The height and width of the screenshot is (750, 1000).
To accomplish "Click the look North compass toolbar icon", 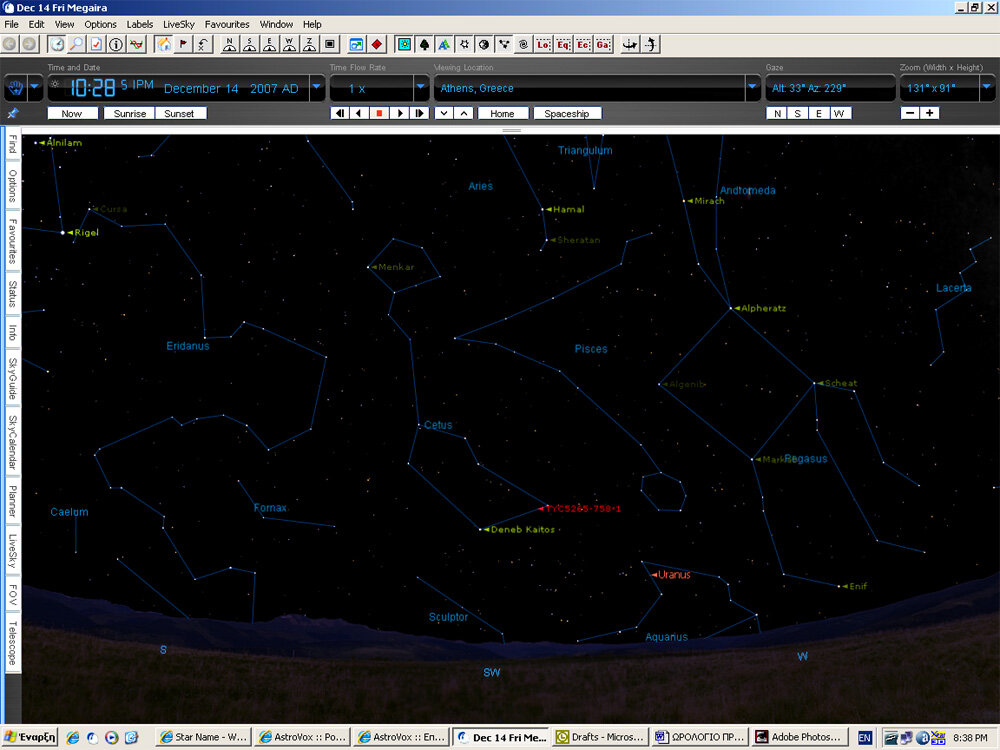I will point(229,44).
